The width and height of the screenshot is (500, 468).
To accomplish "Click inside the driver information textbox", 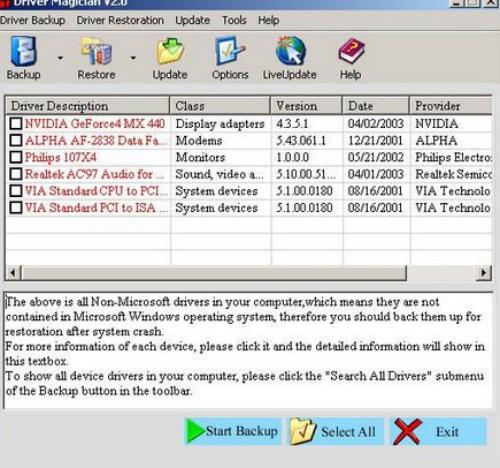I will pyautogui.click(x=248, y=350).
